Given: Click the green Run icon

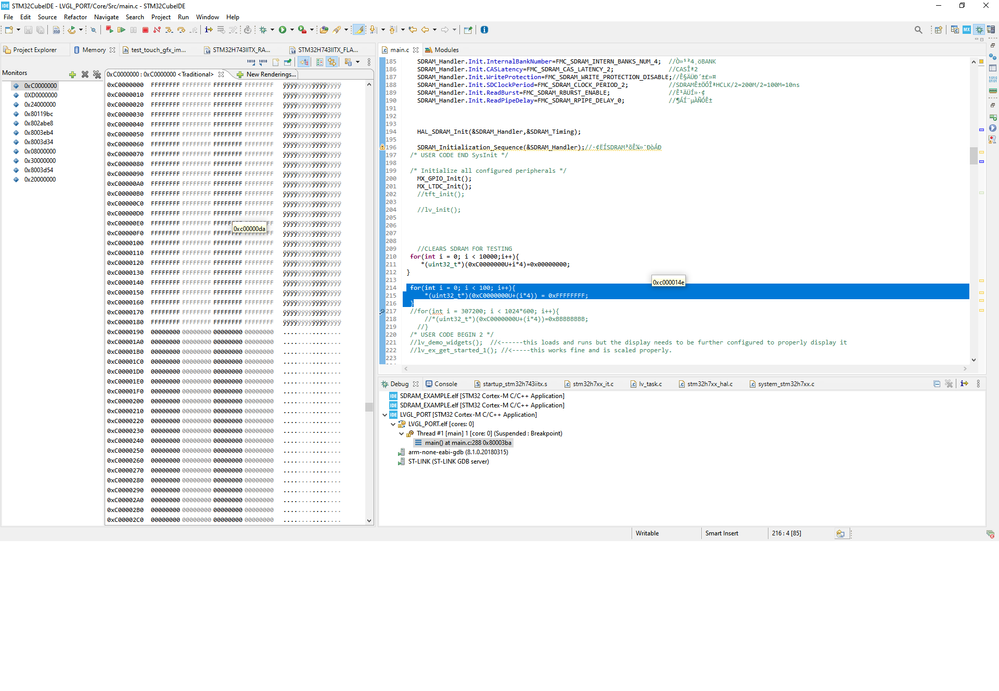Looking at the screenshot, I should coord(282,30).
